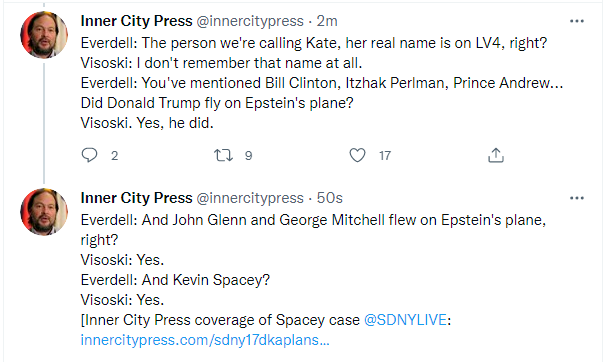Open @innercitypress handle on first tweet
This screenshot has height=362, width=608.
[x=250, y=21]
